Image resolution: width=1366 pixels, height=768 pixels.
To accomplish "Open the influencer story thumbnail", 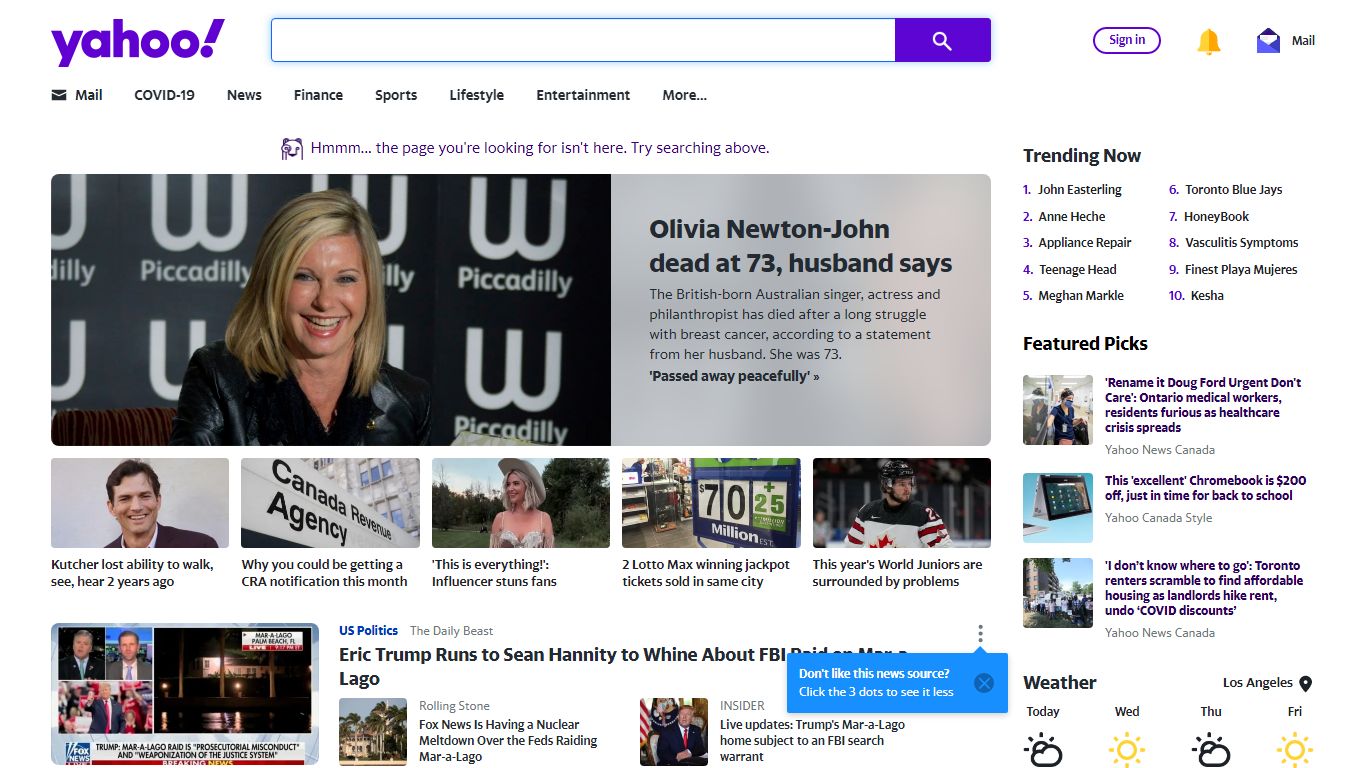I will pyautogui.click(x=521, y=503).
